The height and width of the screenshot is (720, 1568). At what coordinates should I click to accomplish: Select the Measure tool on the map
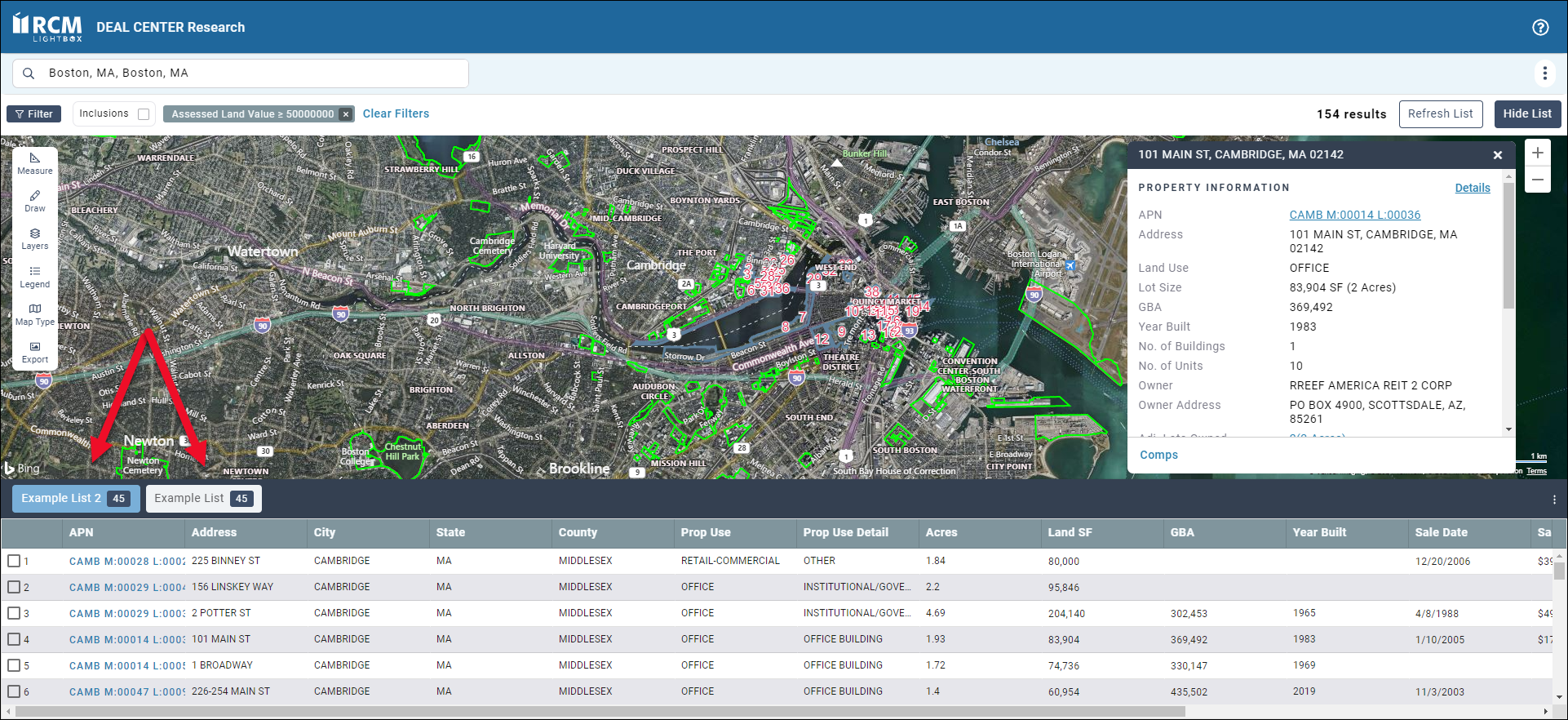pyautogui.click(x=35, y=163)
